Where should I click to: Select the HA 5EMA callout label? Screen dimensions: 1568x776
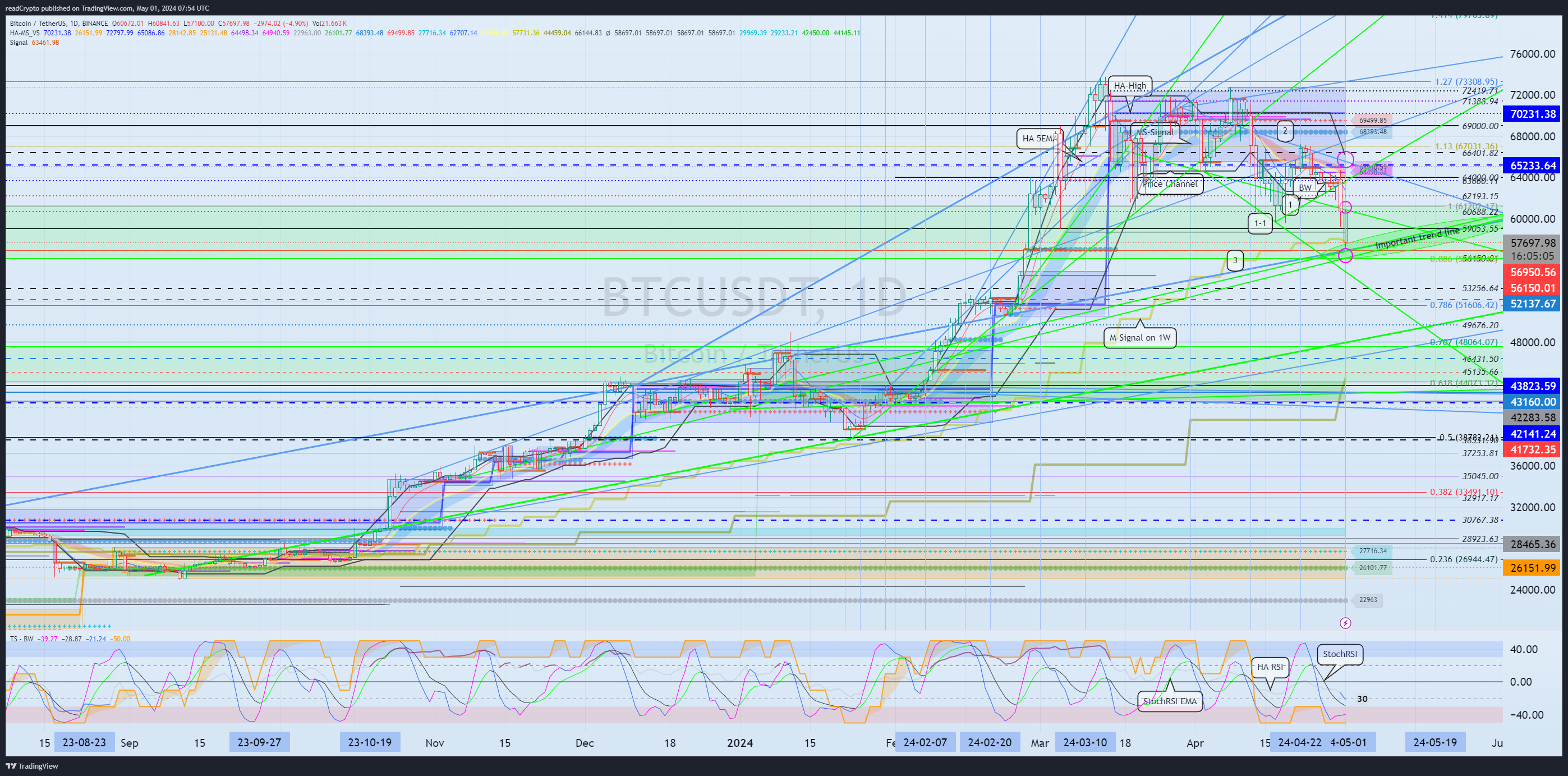pos(1039,138)
